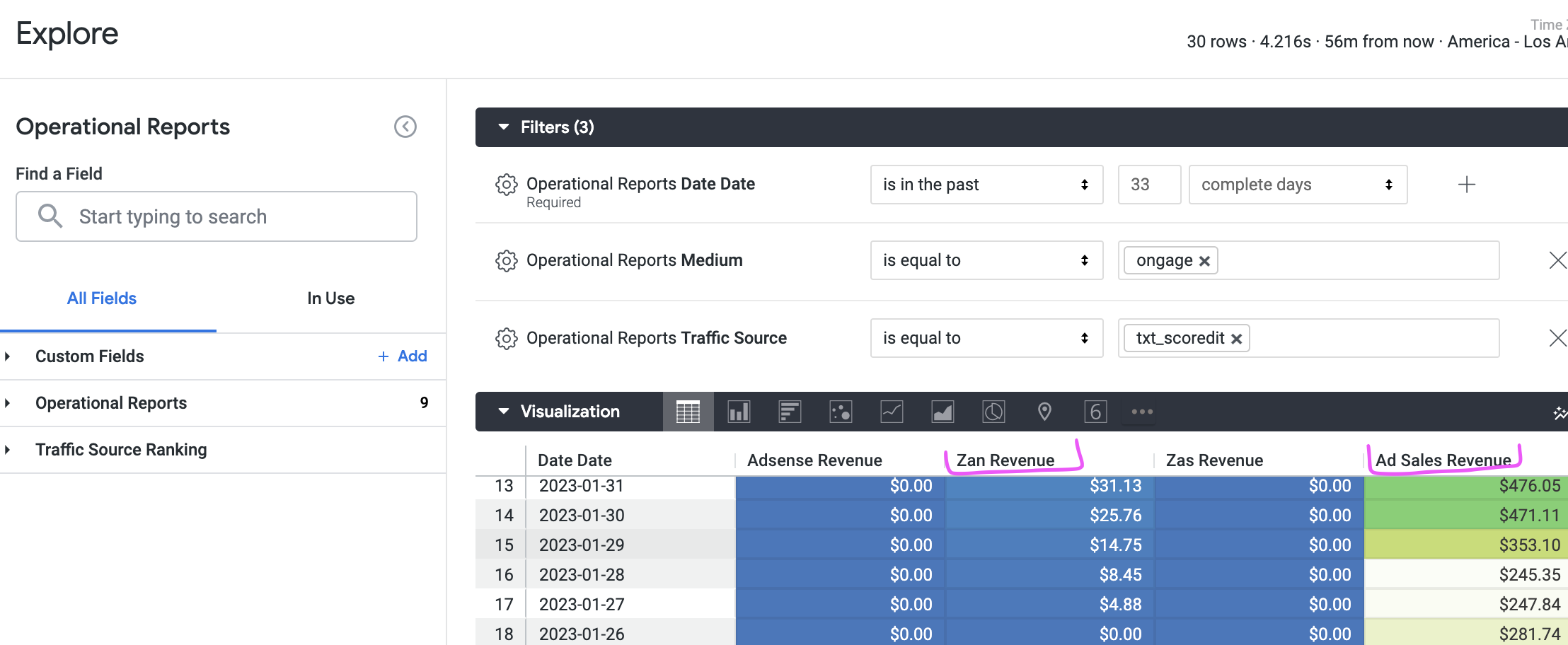
Task: Switch to the In Use tab
Action: click(330, 298)
